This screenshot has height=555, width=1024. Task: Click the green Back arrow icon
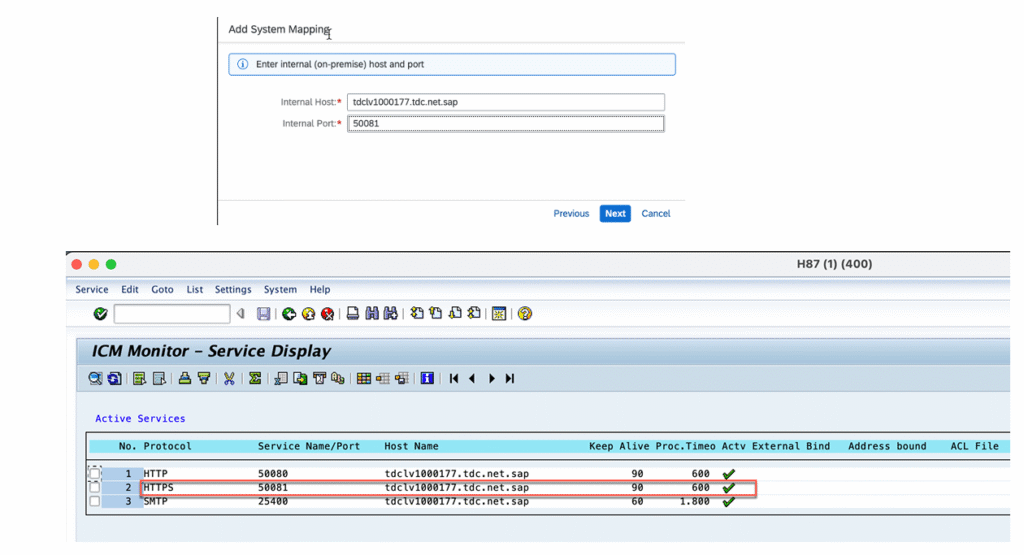pyautogui.click(x=289, y=314)
